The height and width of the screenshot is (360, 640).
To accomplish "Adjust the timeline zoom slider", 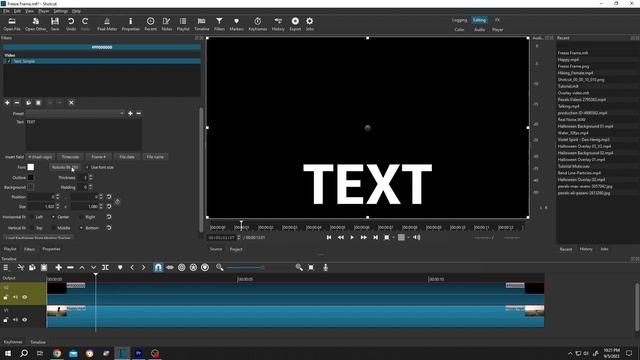I will point(245,267).
